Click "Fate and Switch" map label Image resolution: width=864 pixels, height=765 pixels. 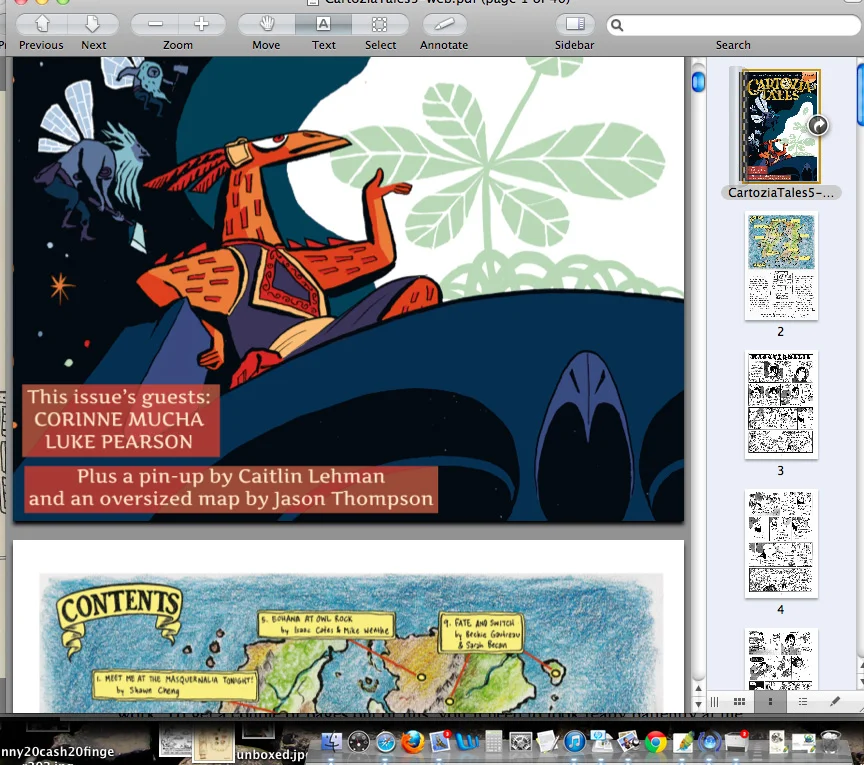tap(480, 633)
